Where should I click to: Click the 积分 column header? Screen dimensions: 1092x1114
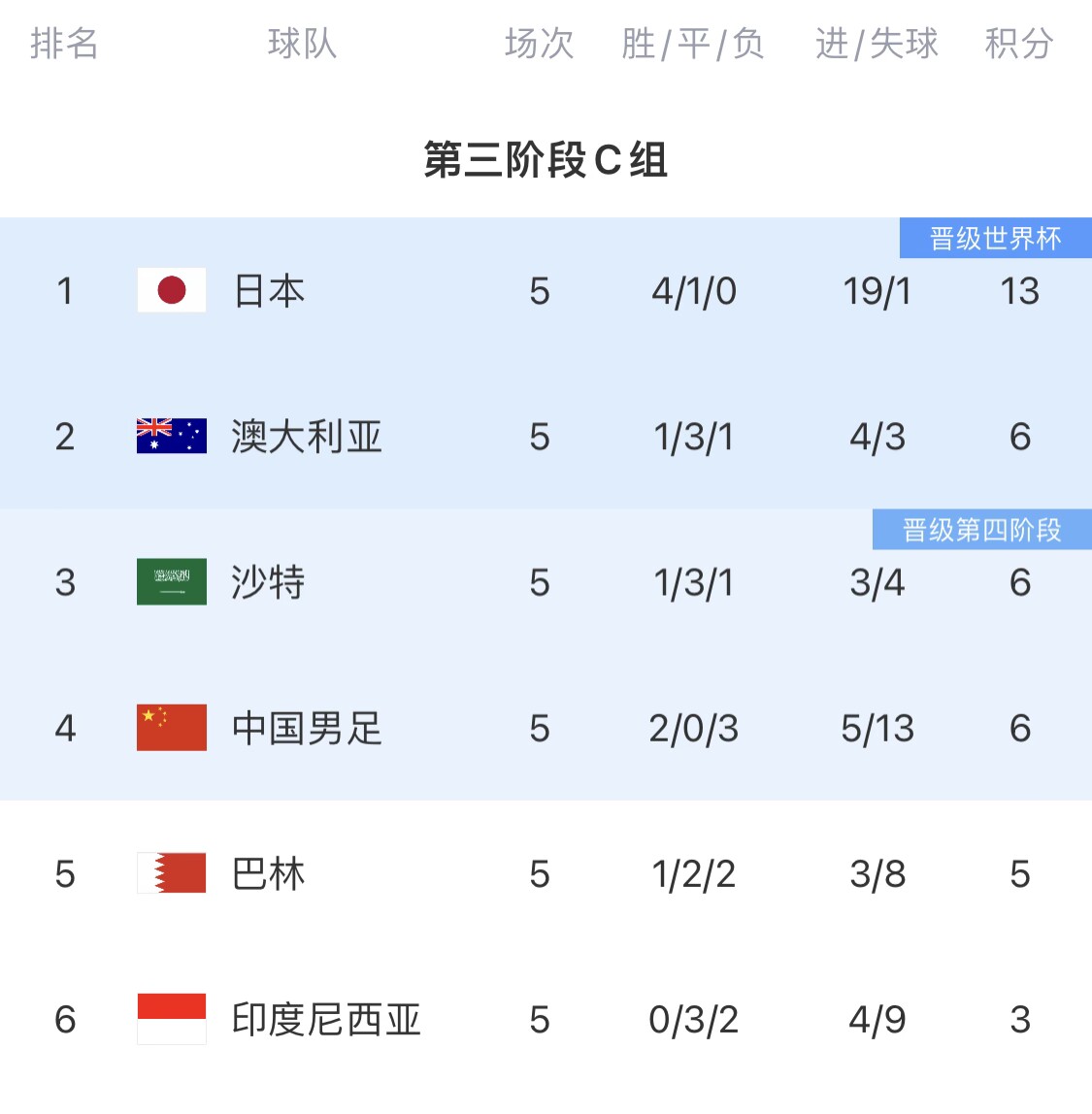click(x=1019, y=44)
